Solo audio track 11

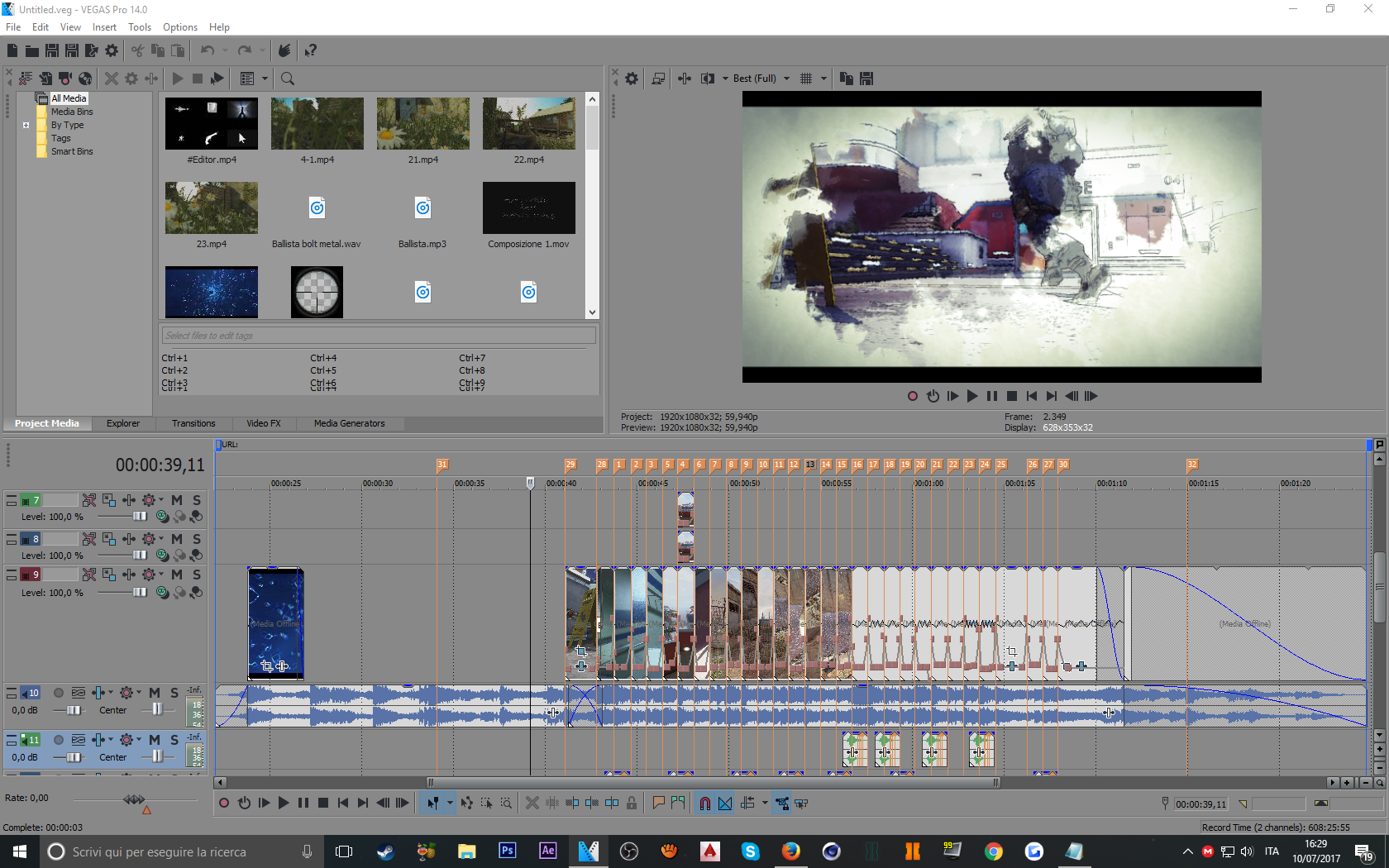pyautogui.click(x=174, y=740)
